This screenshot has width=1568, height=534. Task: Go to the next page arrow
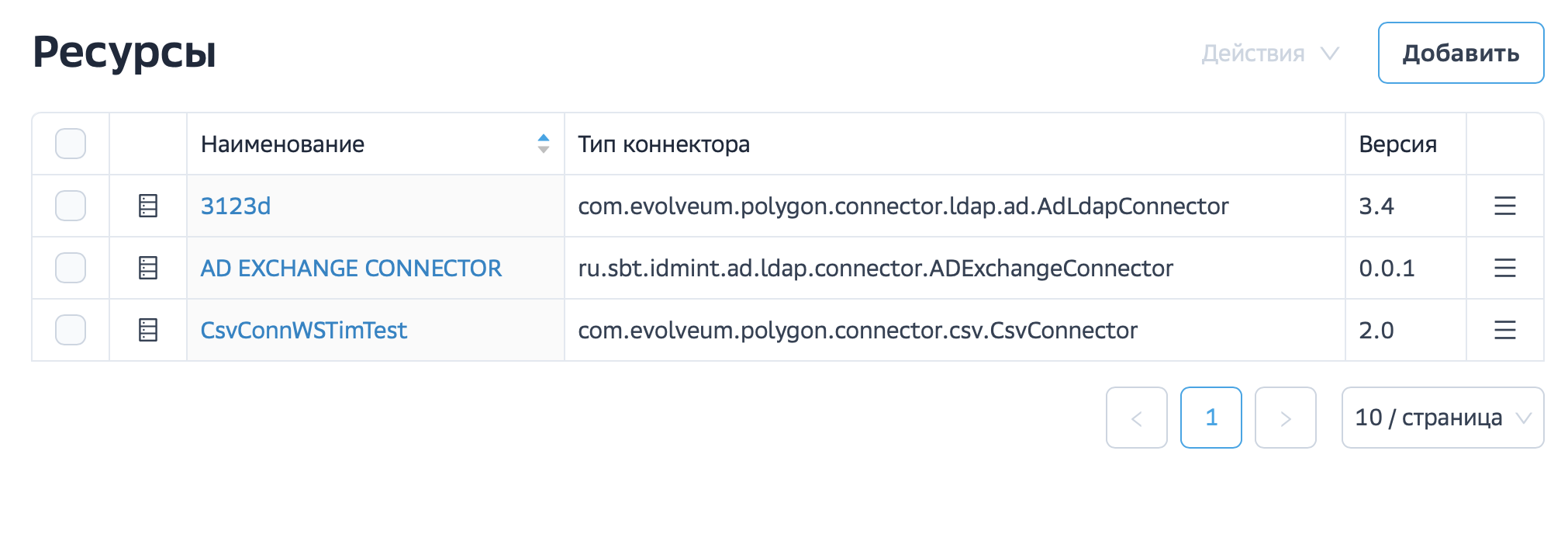pos(1285,418)
